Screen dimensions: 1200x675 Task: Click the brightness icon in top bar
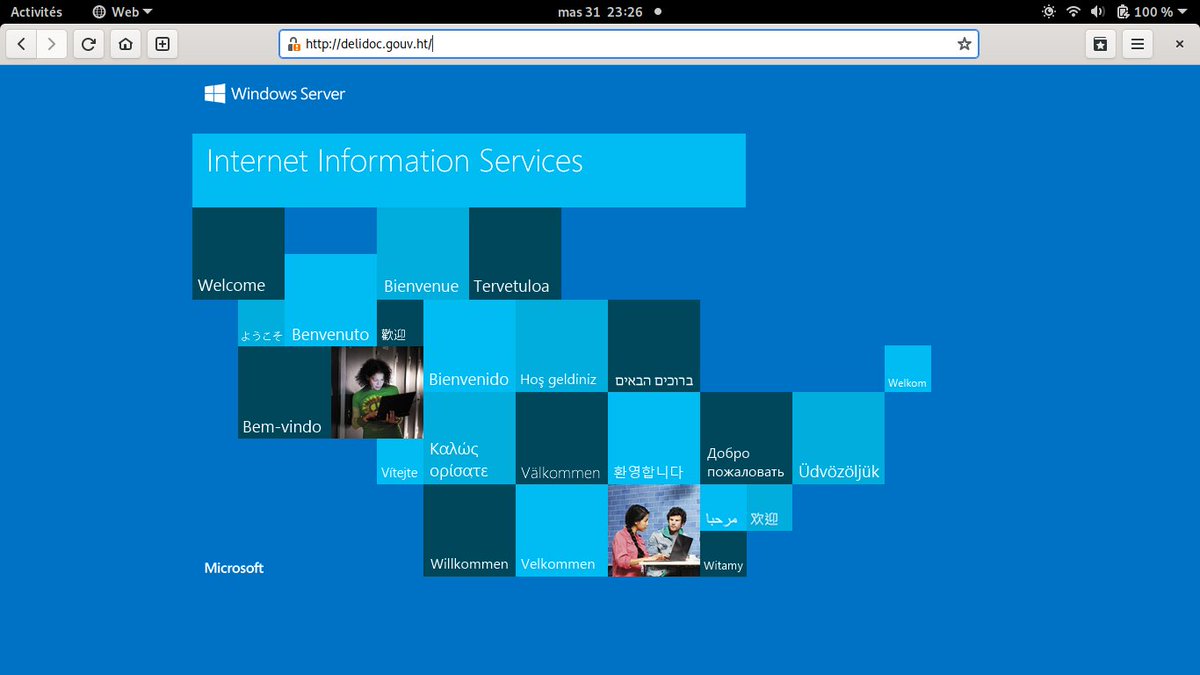click(x=1048, y=12)
